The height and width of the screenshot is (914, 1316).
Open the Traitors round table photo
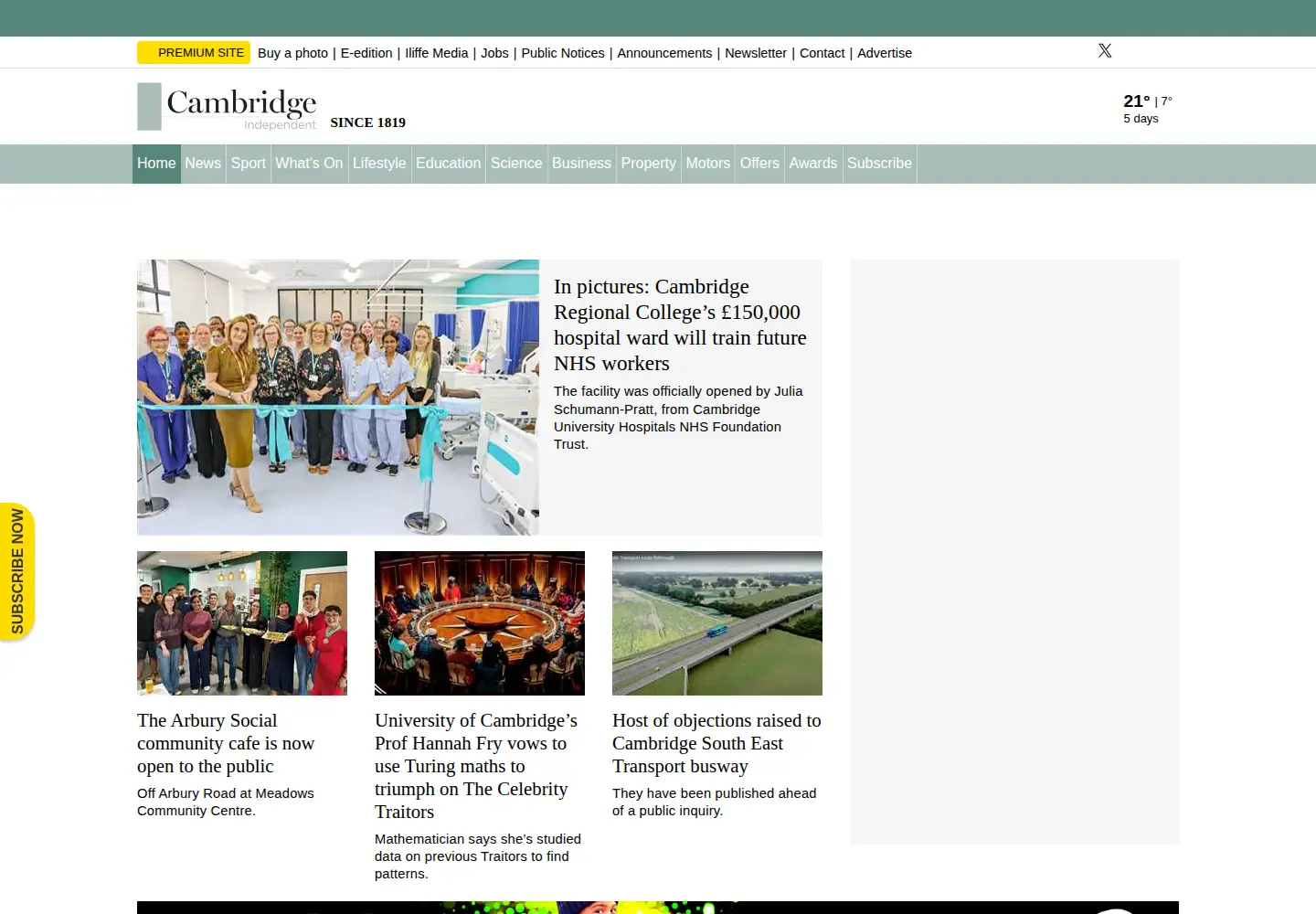coord(480,623)
